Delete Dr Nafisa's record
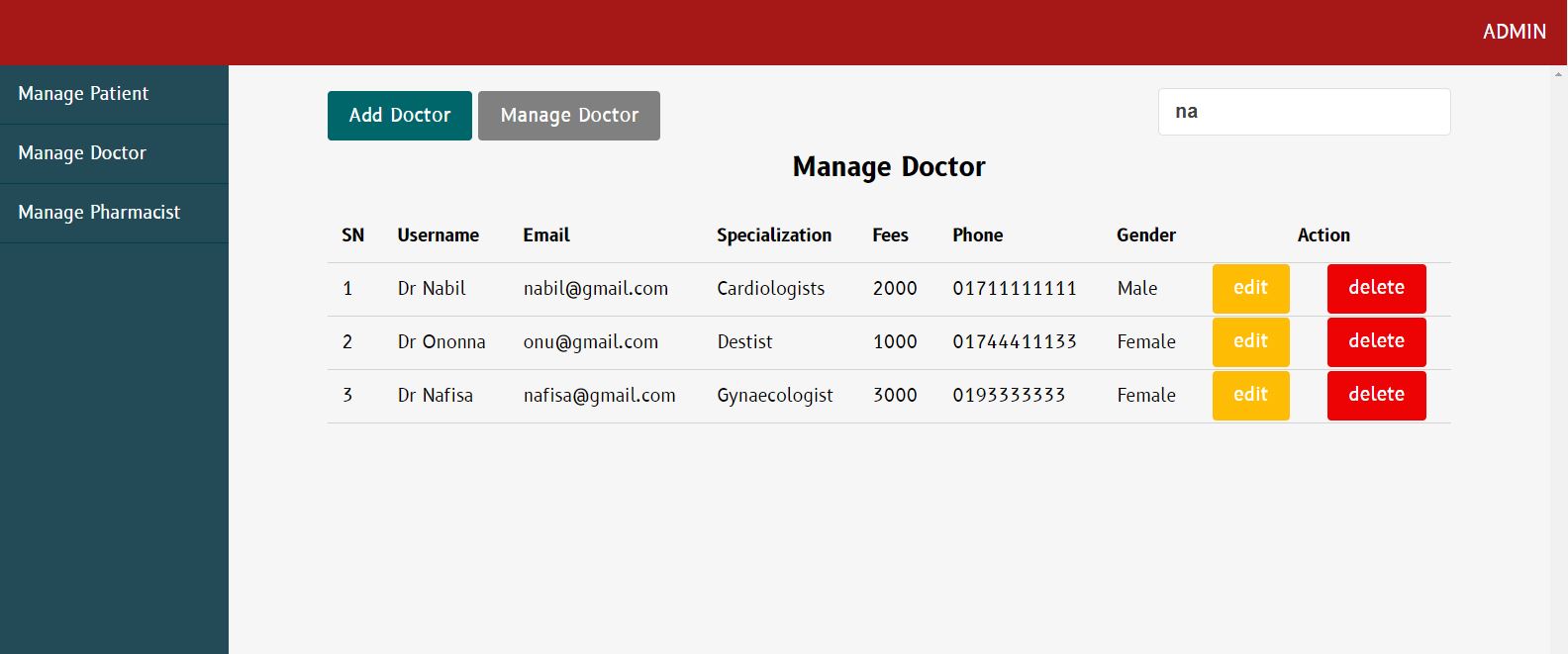 pyautogui.click(x=1377, y=395)
